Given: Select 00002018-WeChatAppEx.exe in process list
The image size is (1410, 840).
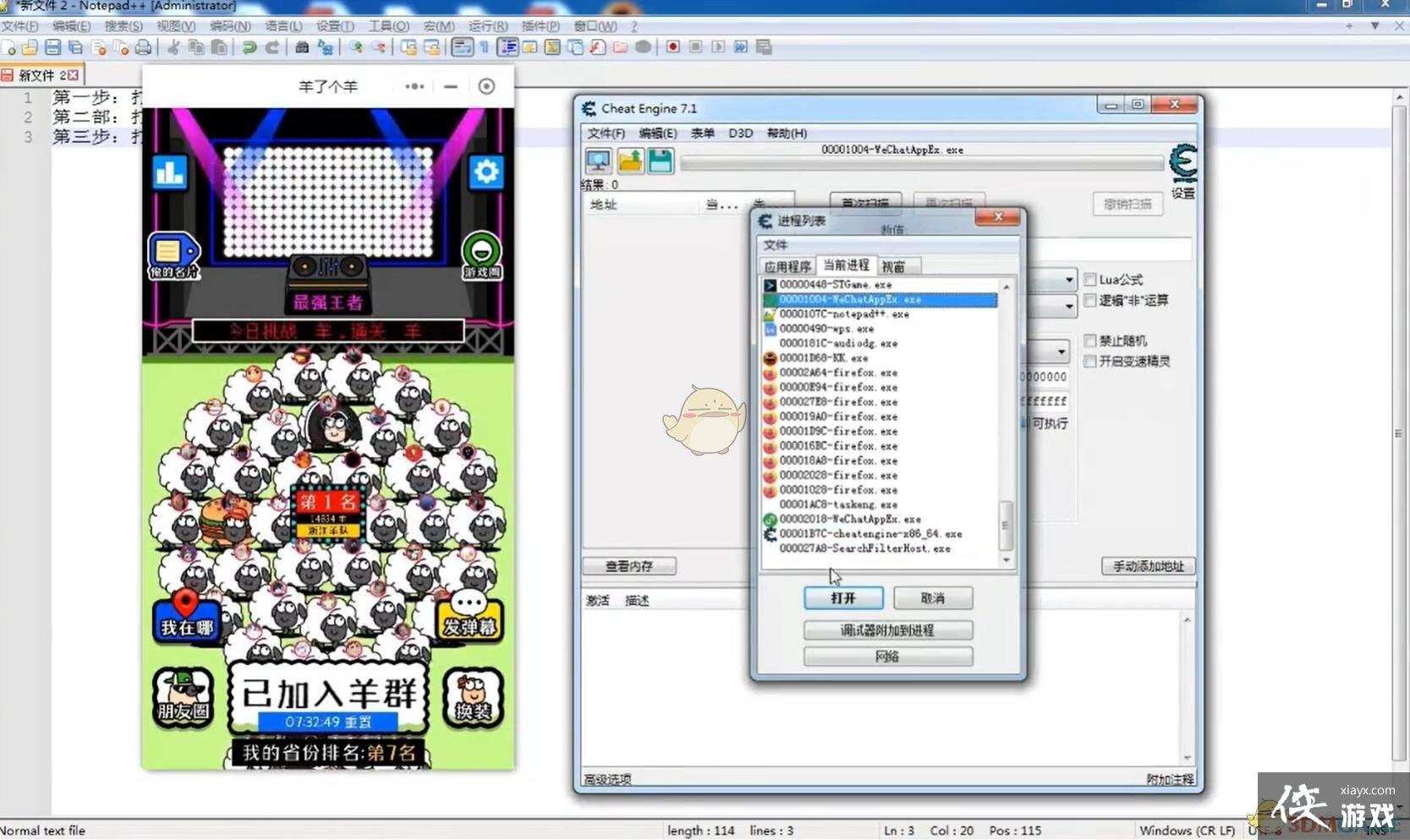Looking at the screenshot, I should [x=849, y=519].
